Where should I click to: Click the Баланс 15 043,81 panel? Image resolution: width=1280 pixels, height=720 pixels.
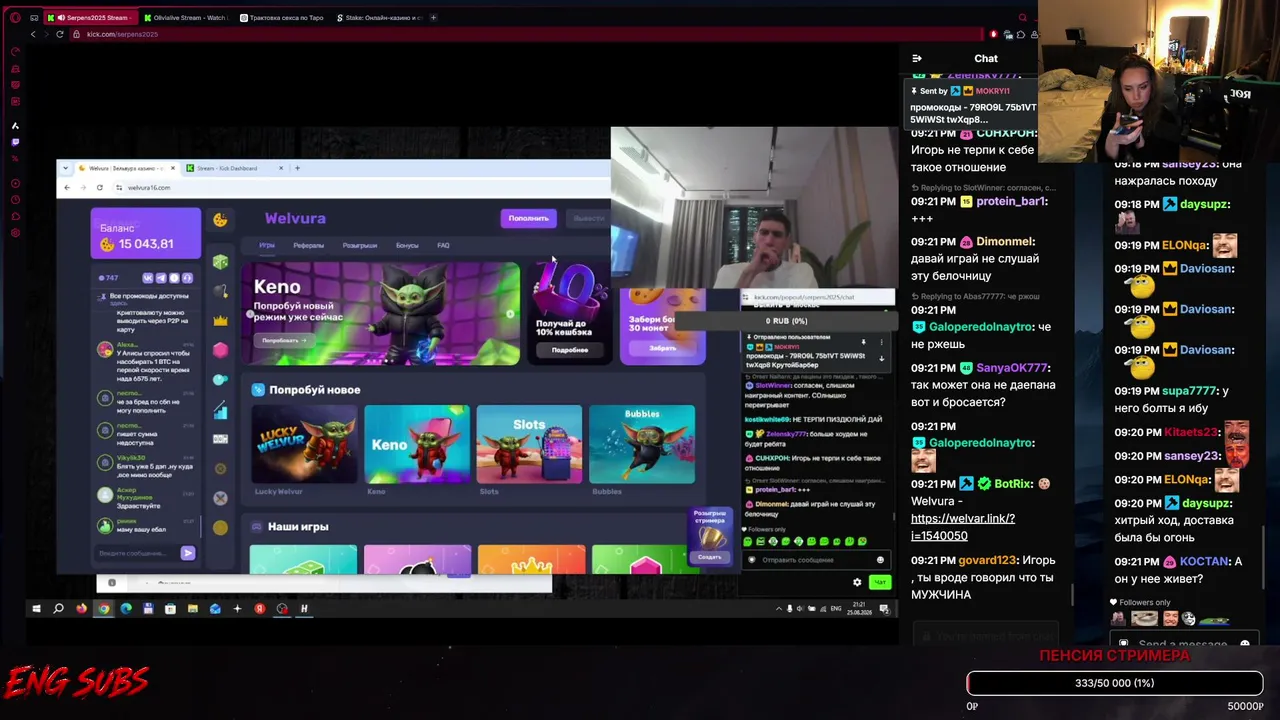click(x=146, y=234)
